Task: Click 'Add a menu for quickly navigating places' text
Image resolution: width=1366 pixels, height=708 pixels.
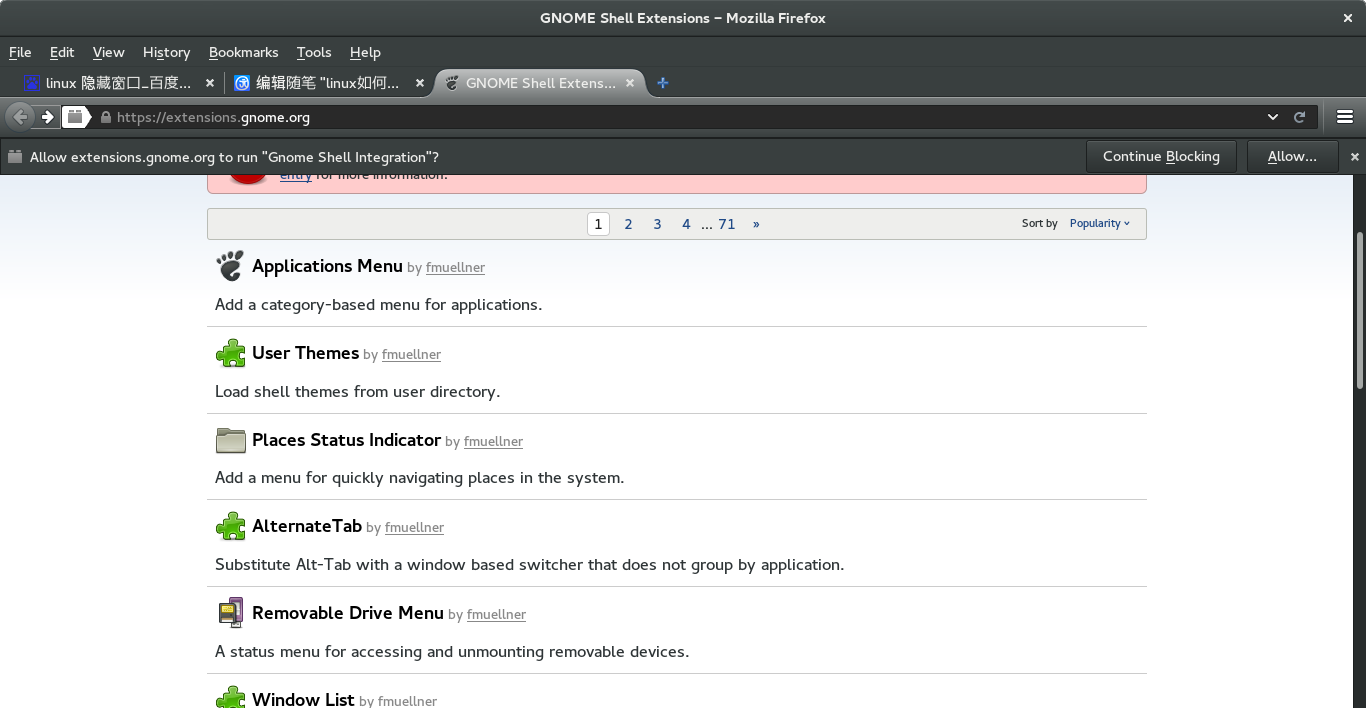Action: click(x=419, y=477)
